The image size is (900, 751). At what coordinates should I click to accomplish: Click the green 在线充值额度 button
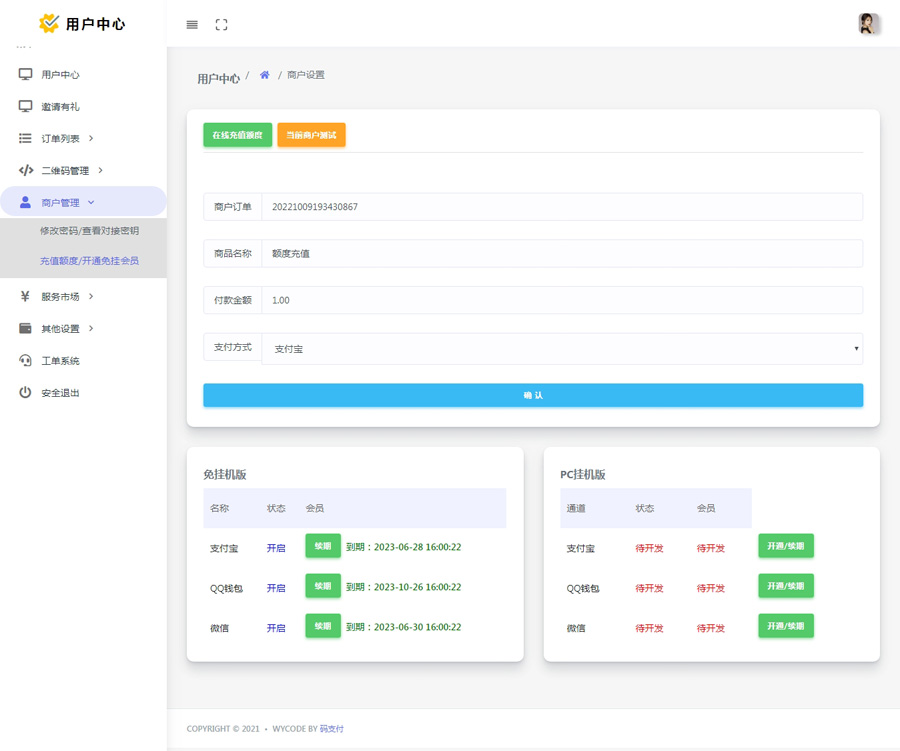(x=237, y=135)
